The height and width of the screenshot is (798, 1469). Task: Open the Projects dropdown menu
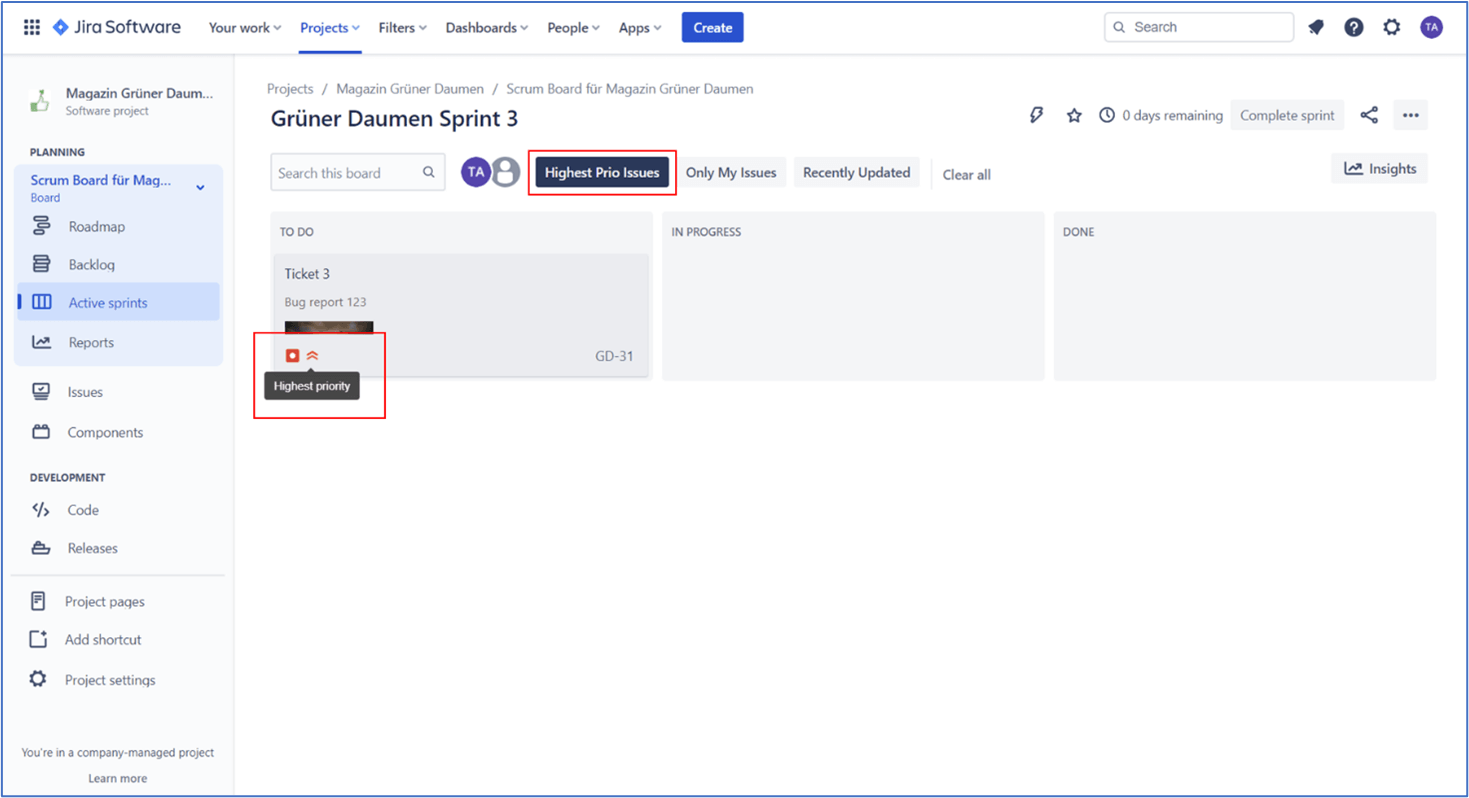coord(330,28)
